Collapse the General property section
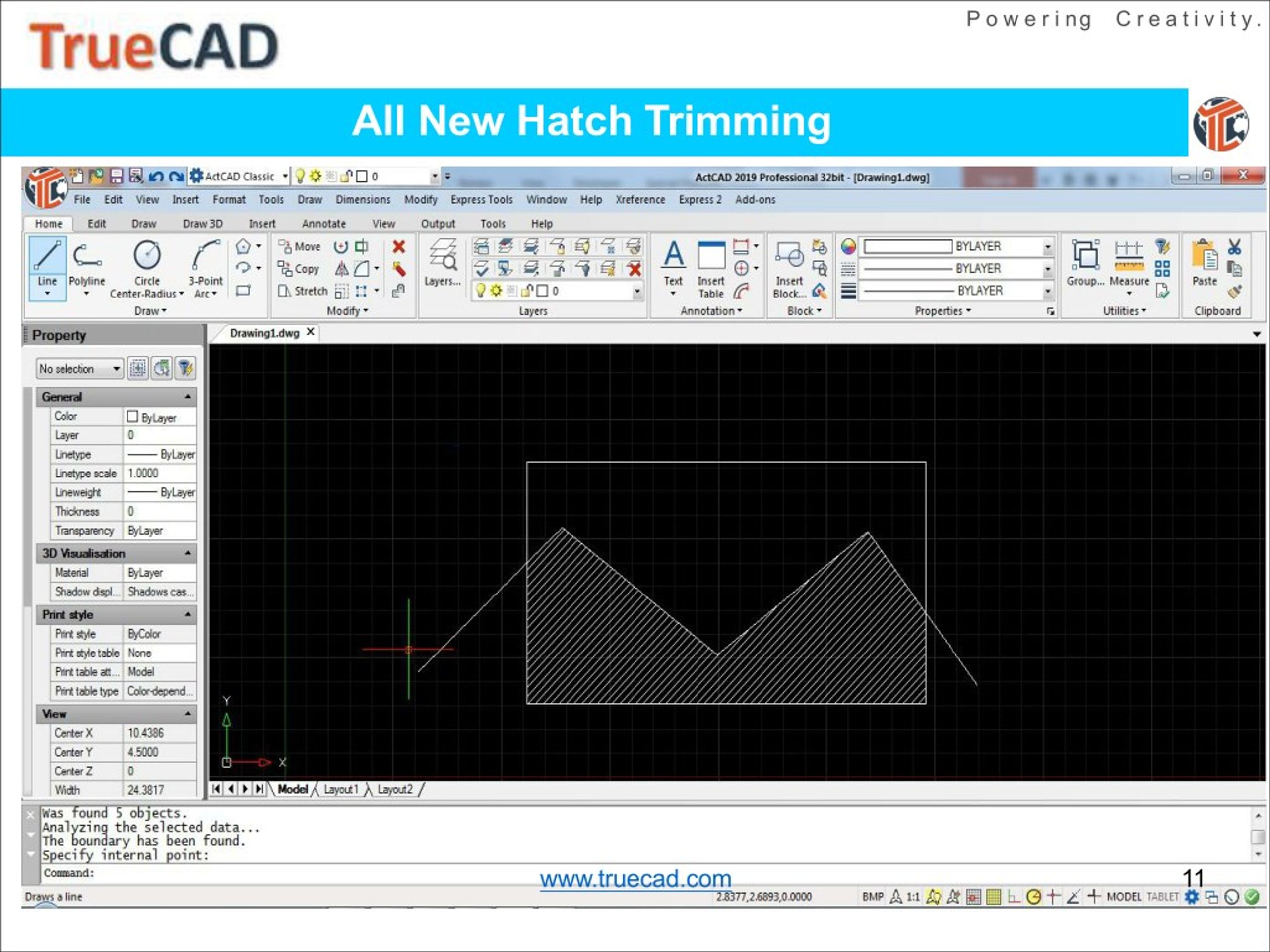The image size is (1270, 952). pyautogui.click(x=188, y=397)
